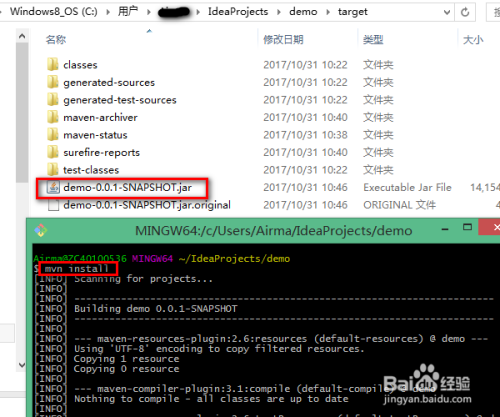Click the mvn install command text

click(77, 269)
